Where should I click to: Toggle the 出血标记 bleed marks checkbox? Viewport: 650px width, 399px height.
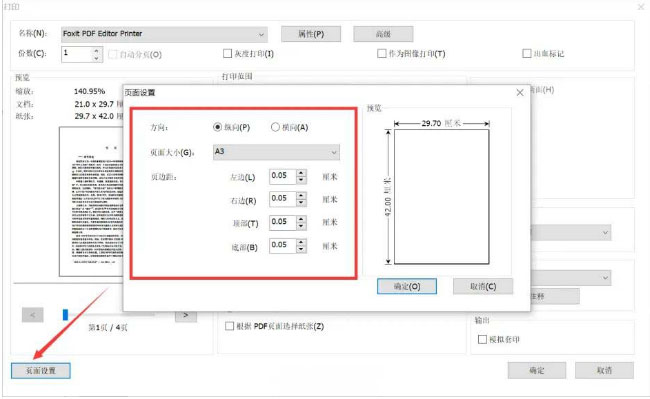526,53
